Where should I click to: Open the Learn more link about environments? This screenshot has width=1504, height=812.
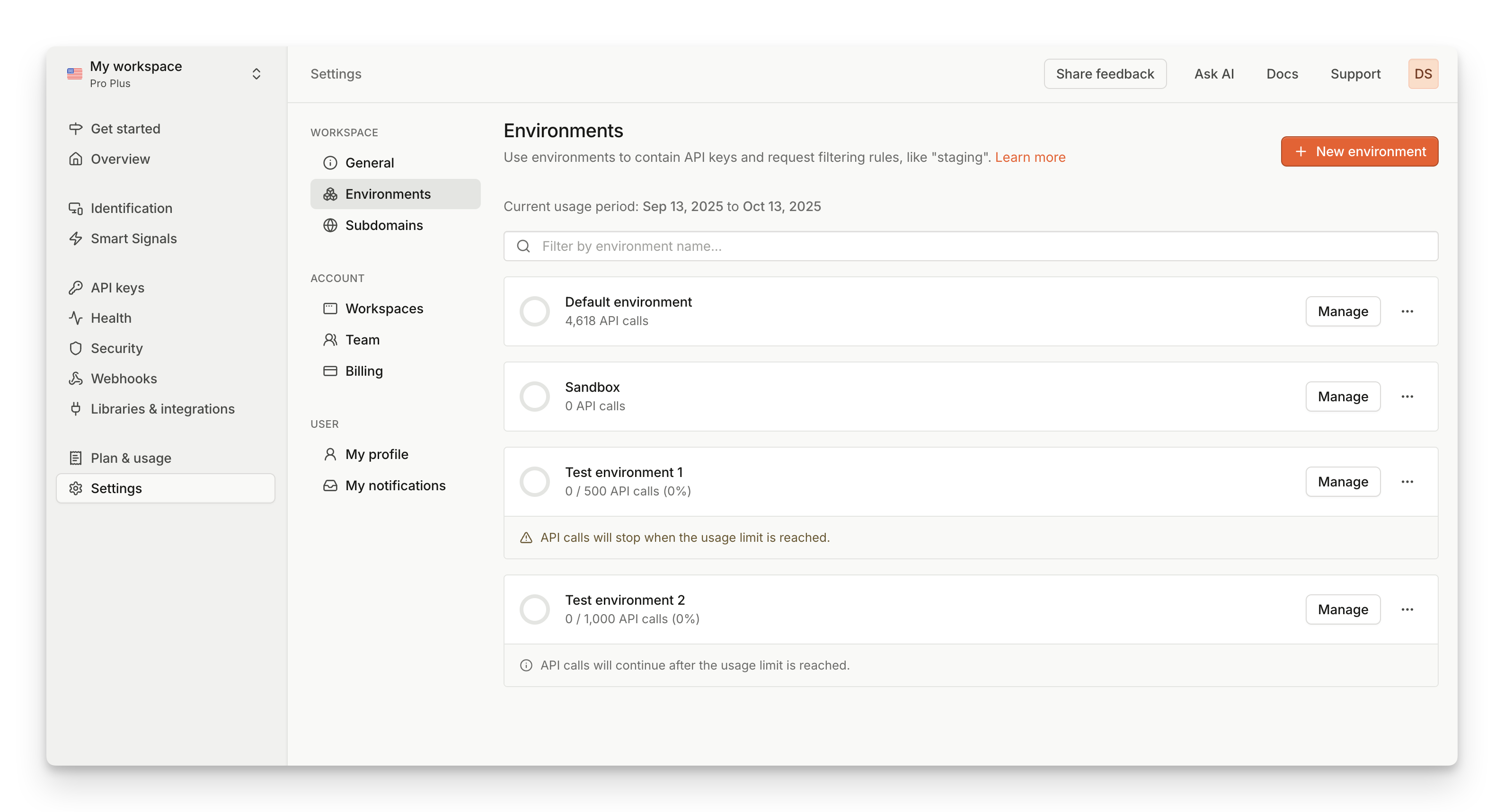1030,157
